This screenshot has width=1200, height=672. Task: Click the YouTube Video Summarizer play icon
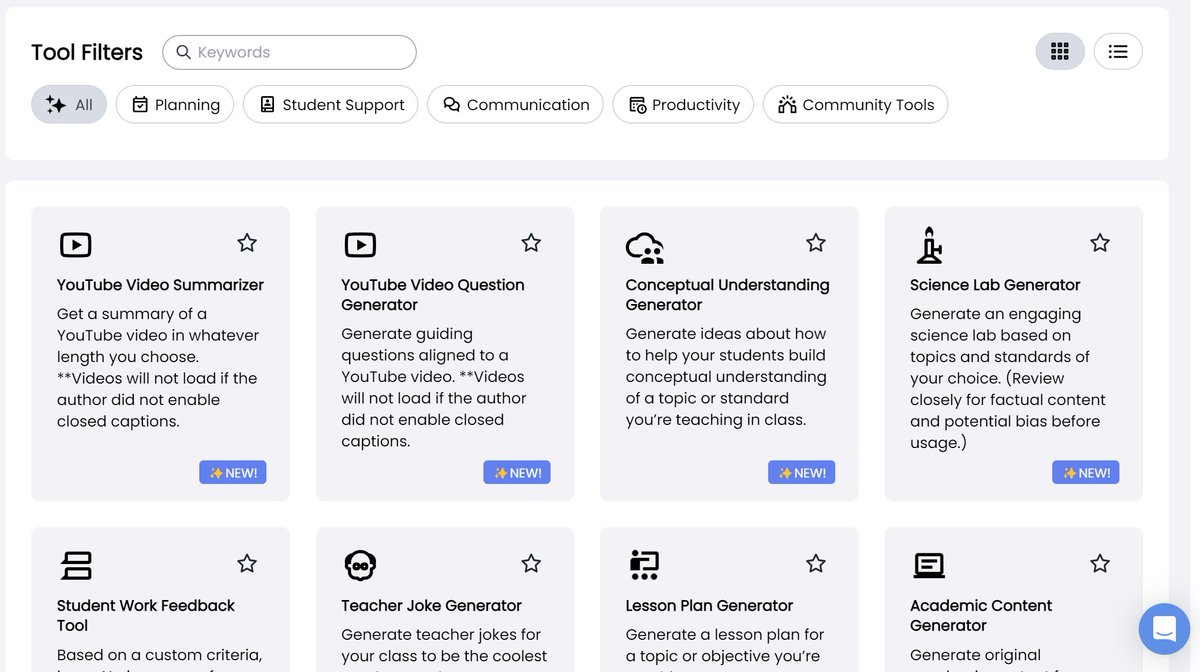76,244
